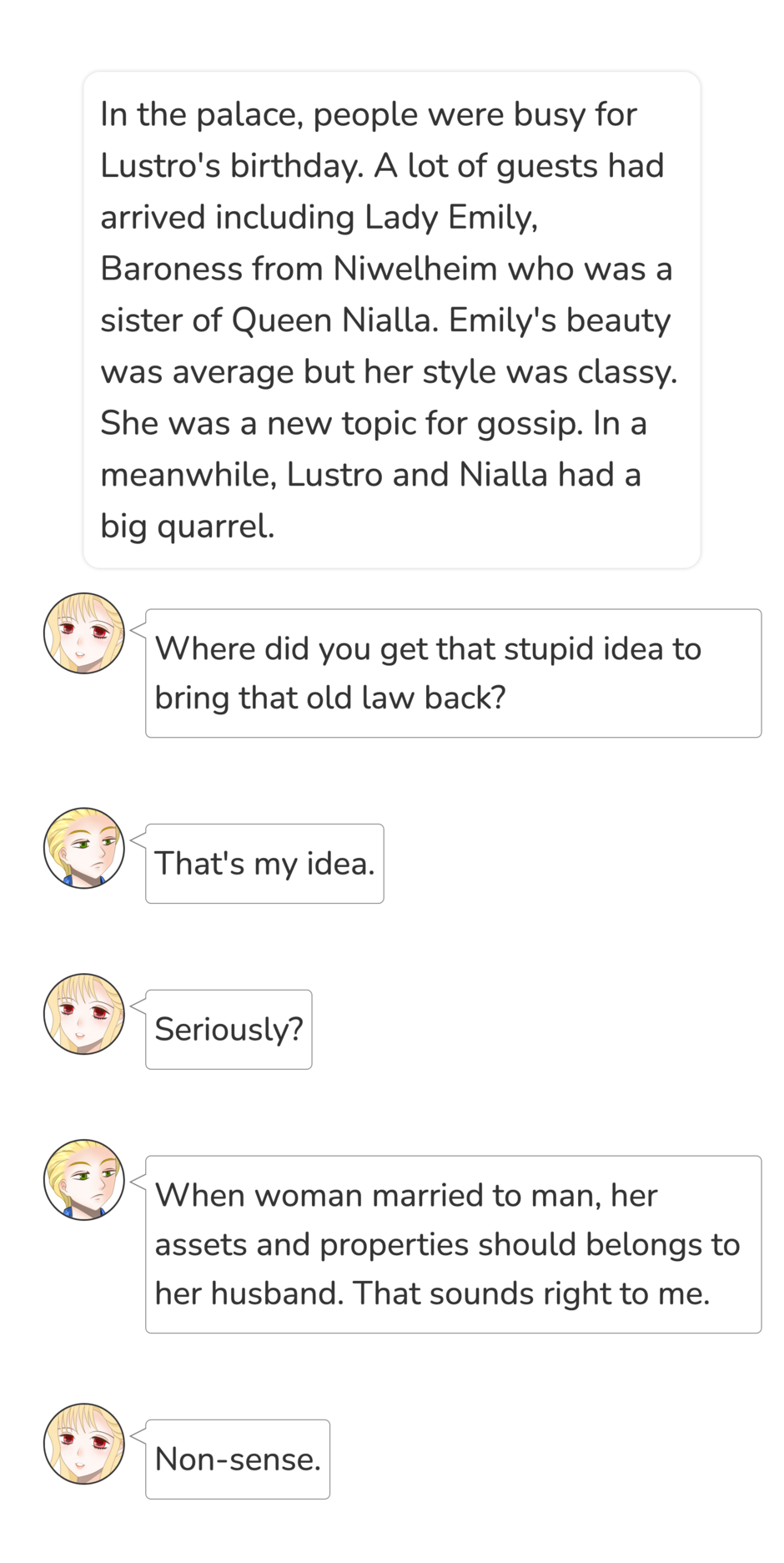Viewport: 784px width, 1563px height.
Task: Click the red-eyed avatar next to "Seriously?"
Action: pyautogui.click(x=83, y=1014)
